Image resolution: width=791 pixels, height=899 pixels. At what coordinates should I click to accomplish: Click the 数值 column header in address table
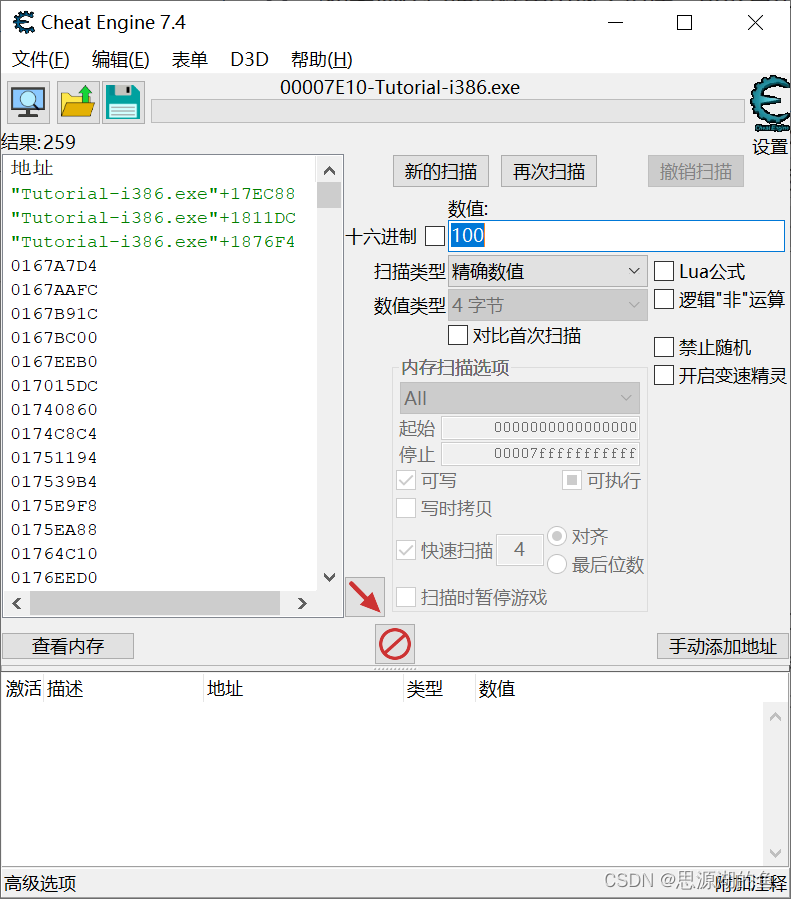coord(497,689)
